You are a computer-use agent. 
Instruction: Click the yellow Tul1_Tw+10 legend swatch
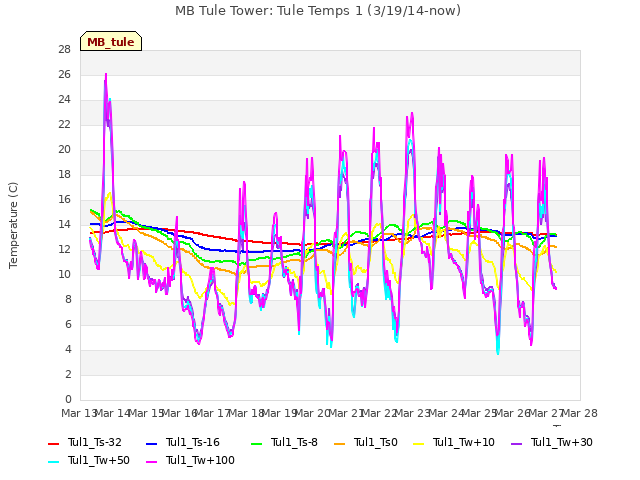pos(419,443)
